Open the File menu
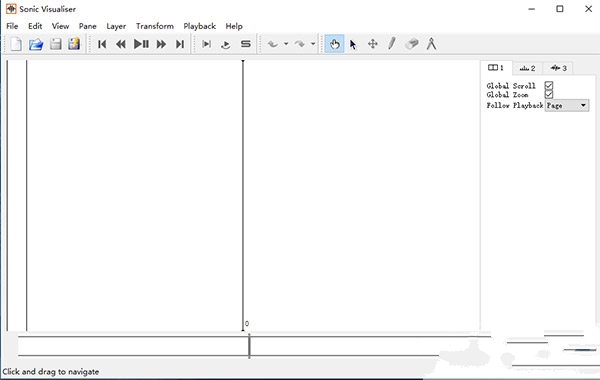This screenshot has height=380, width=600. tap(12, 26)
